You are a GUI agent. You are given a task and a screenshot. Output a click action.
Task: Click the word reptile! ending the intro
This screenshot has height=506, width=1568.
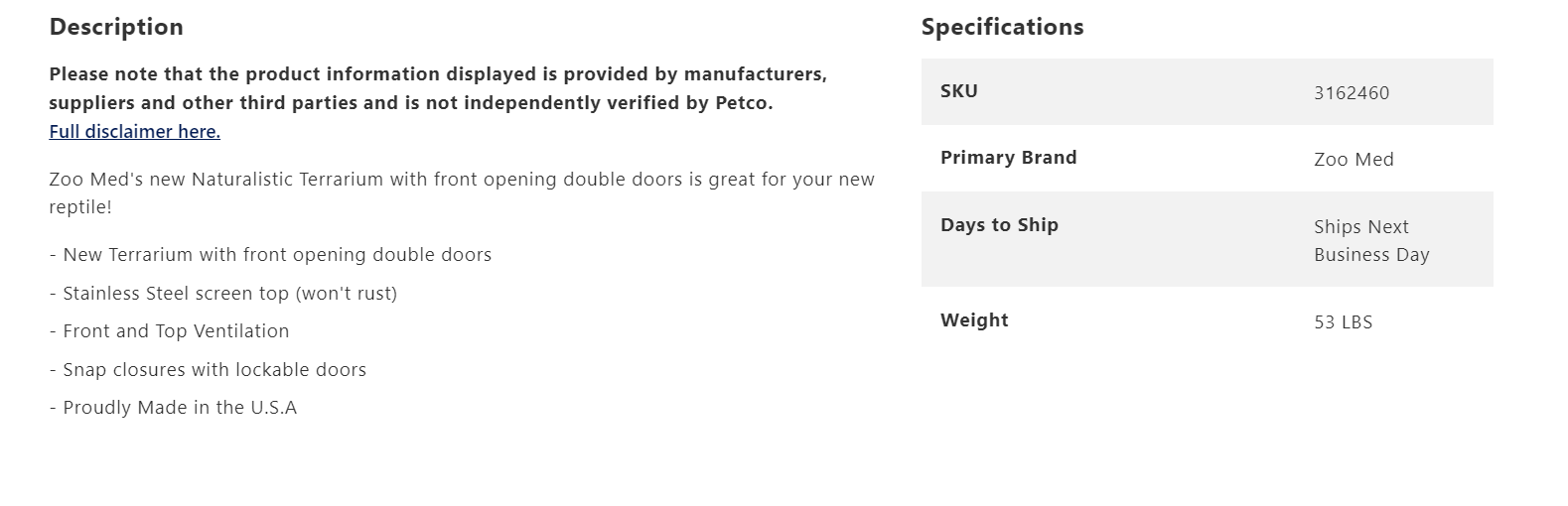point(80,207)
